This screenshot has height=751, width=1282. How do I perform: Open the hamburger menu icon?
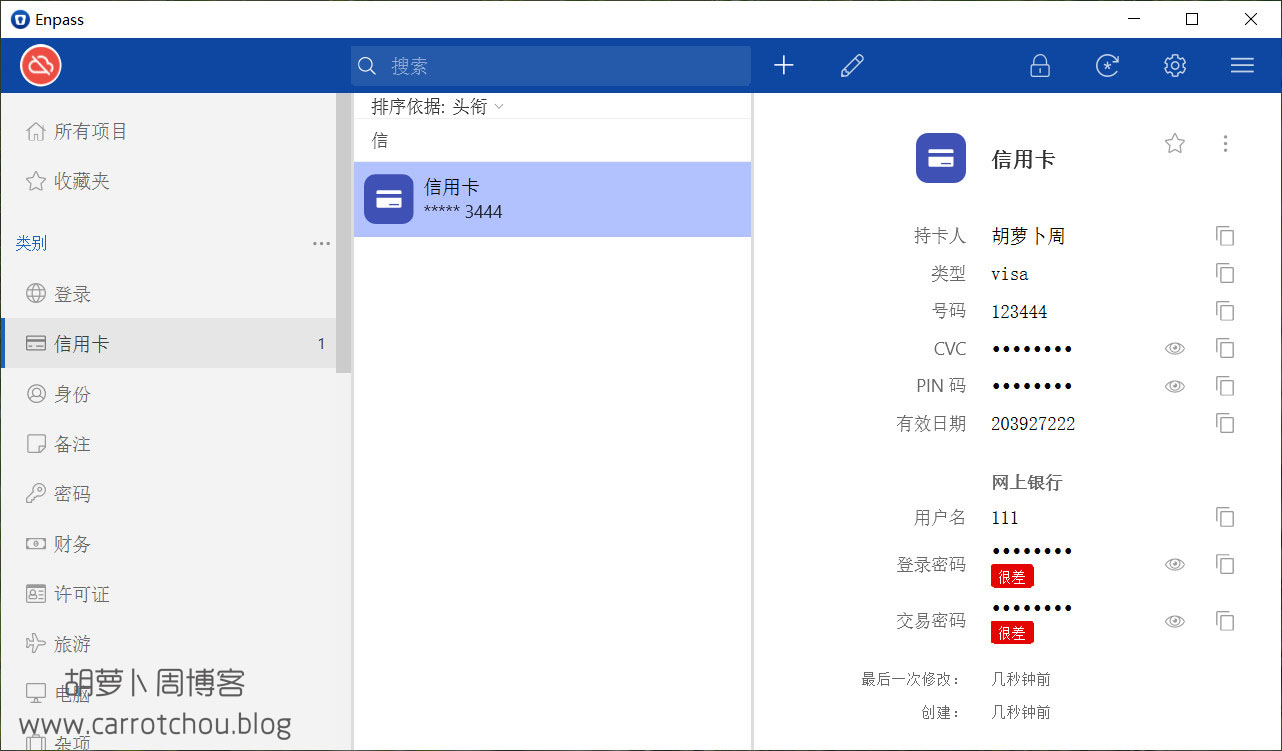coord(1242,66)
